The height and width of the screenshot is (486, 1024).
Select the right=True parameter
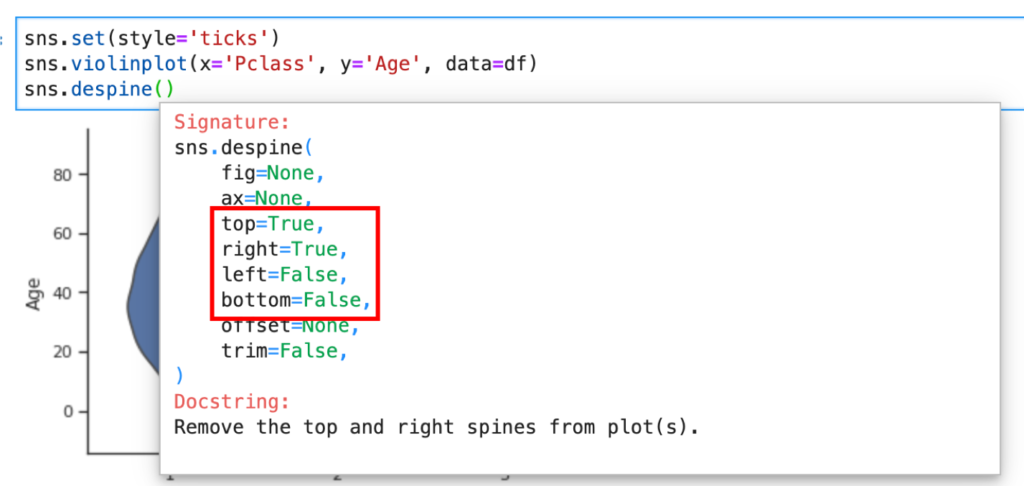pyautogui.click(x=285, y=248)
